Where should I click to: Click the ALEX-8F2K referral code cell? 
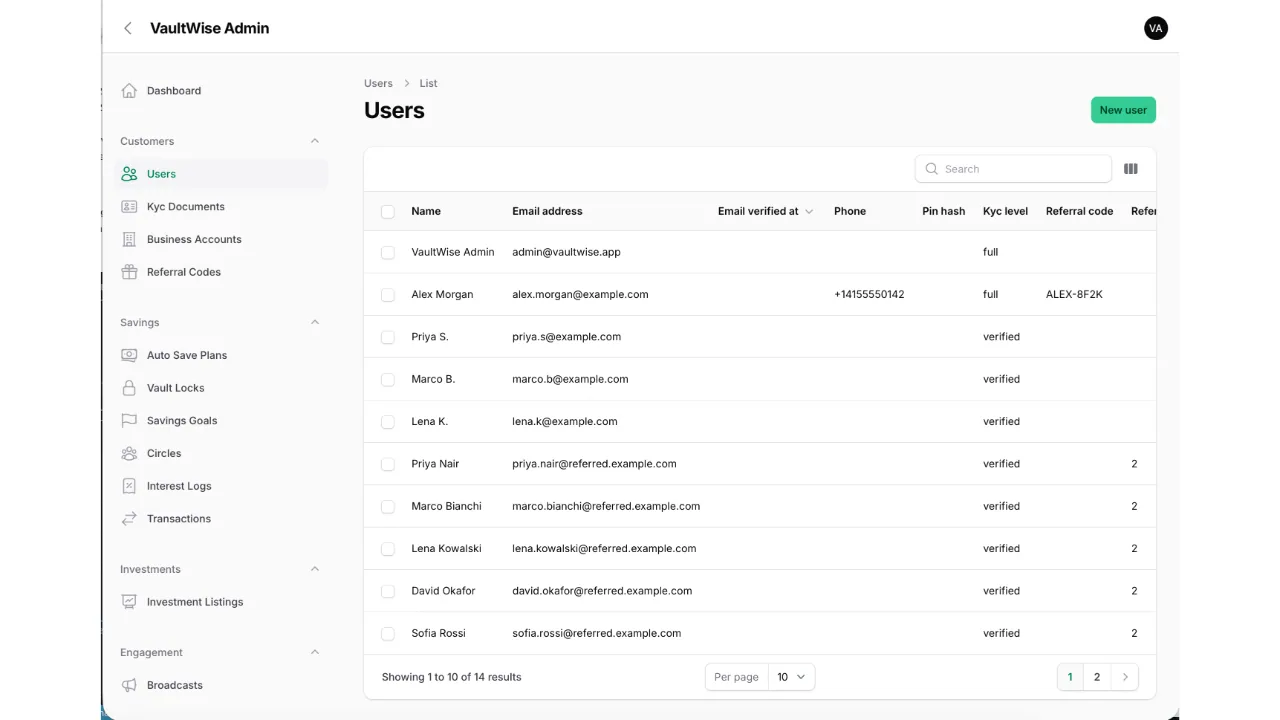click(x=1074, y=295)
